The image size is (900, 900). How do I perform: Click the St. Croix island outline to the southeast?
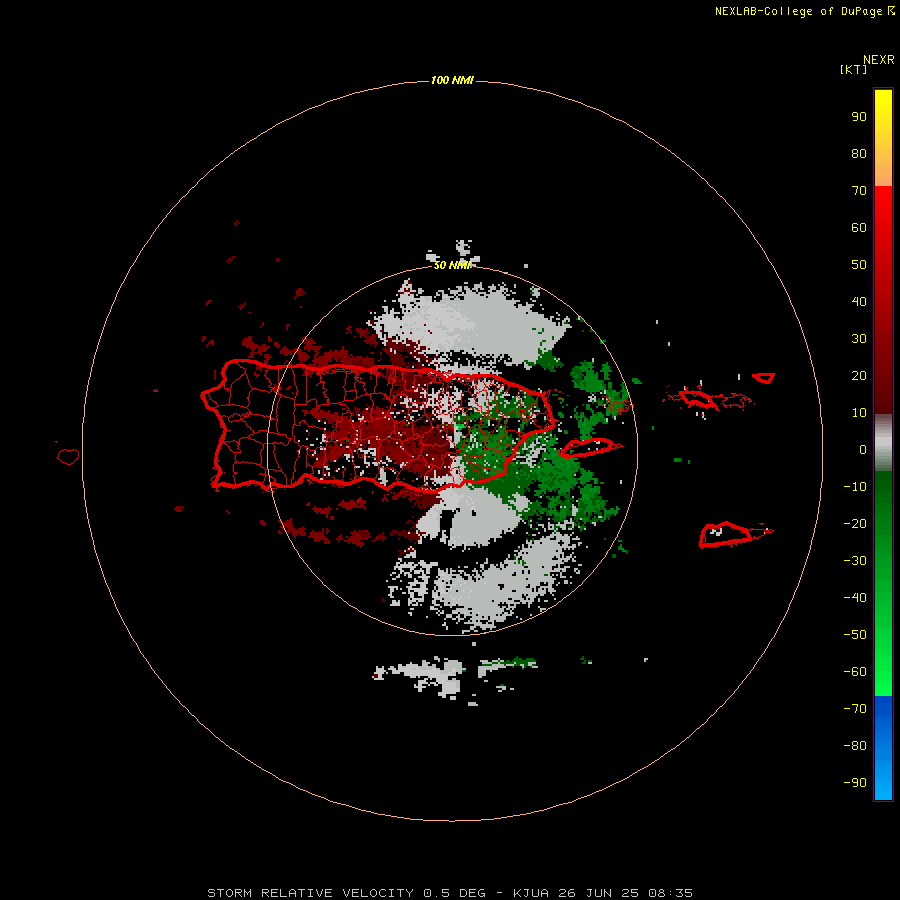pyautogui.click(x=726, y=535)
